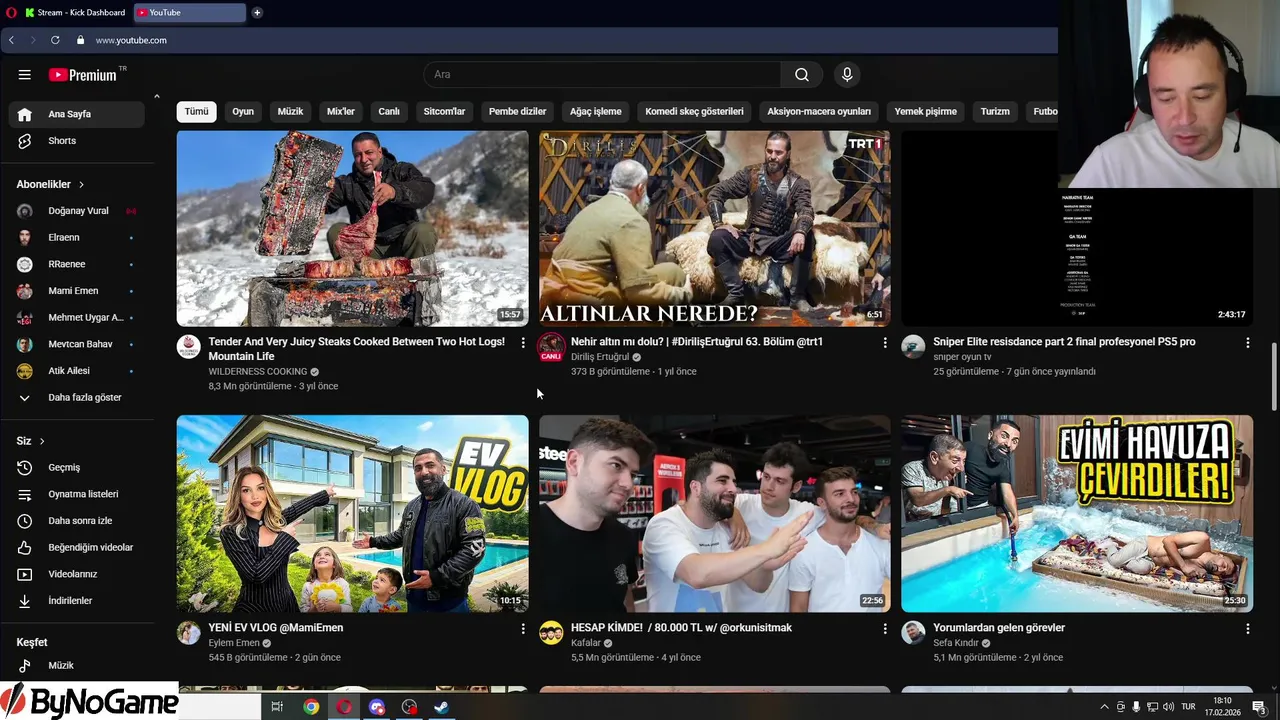The height and width of the screenshot is (720, 1280).
Task: Open notification center in taskbar
Action: point(1258,707)
